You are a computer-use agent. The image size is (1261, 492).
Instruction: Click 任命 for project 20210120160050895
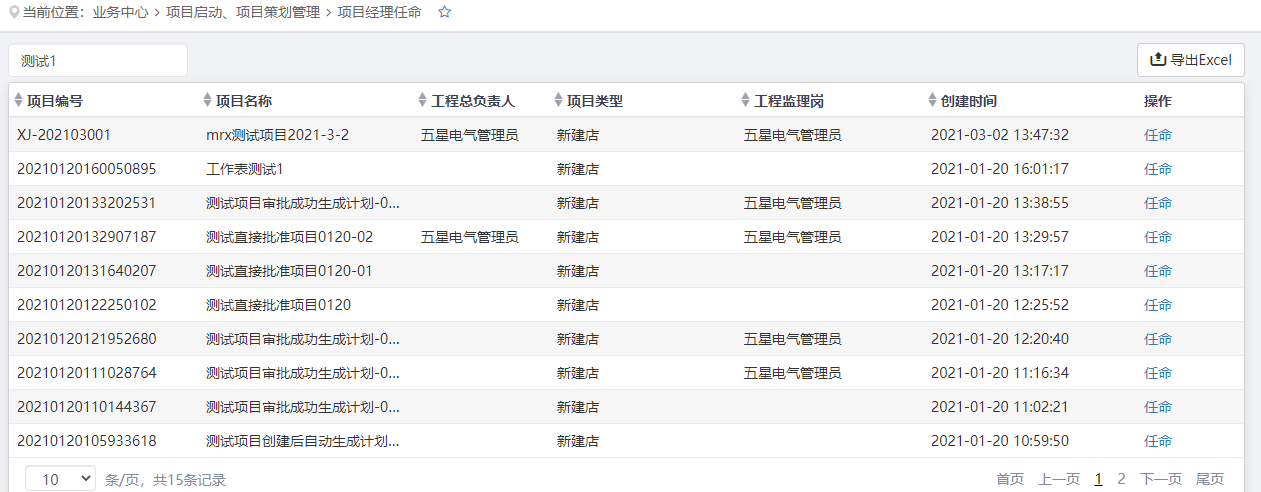(x=1158, y=169)
